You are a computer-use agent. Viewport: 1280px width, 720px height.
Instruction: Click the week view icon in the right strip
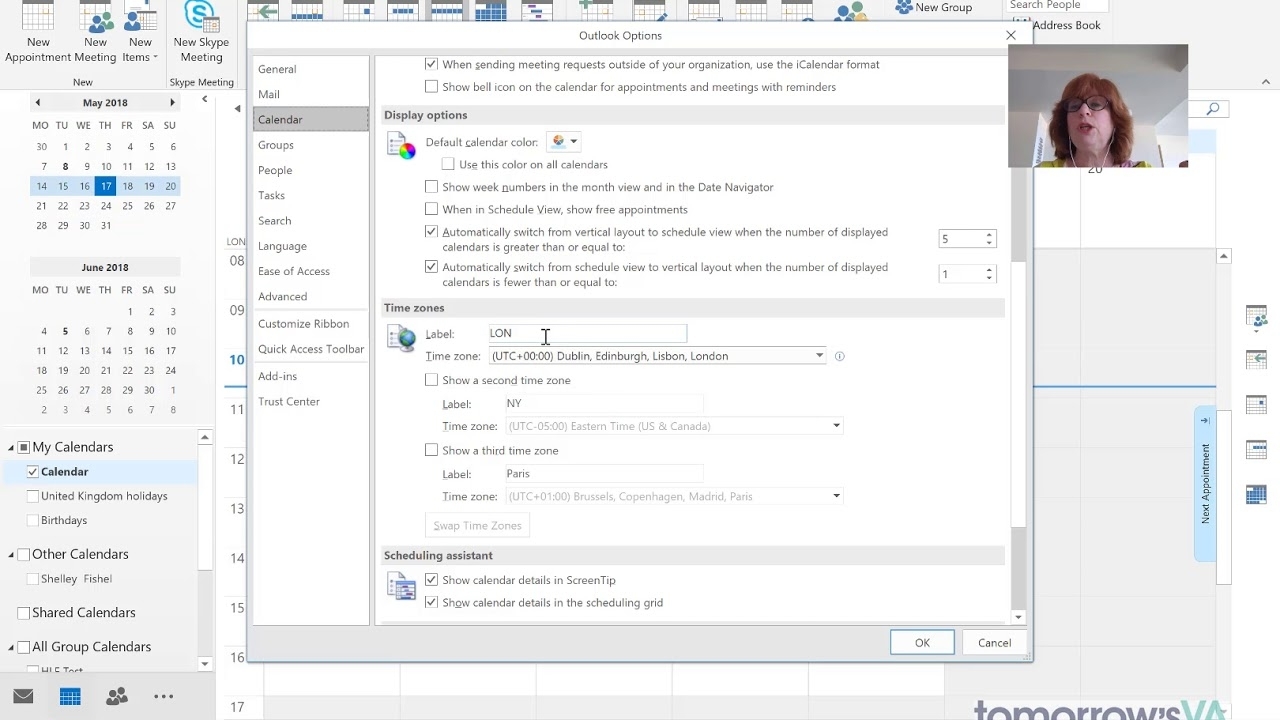click(x=1256, y=449)
